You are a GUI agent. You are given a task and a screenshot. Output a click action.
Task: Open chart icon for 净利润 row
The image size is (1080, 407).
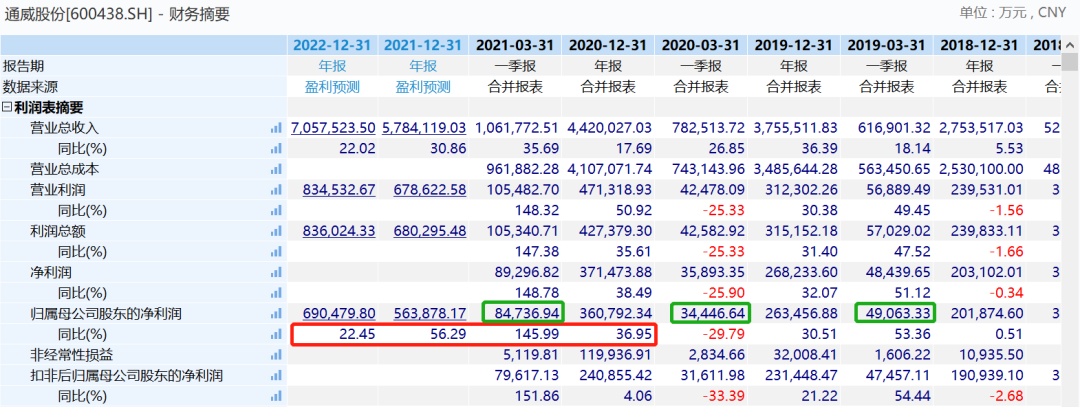coord(276,272)
